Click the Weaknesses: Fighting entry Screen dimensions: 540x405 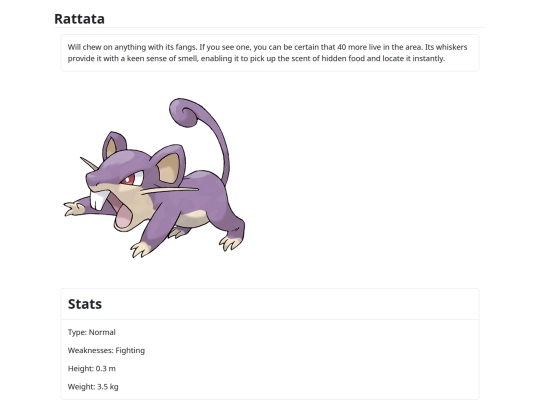click(x=106, y=351)
